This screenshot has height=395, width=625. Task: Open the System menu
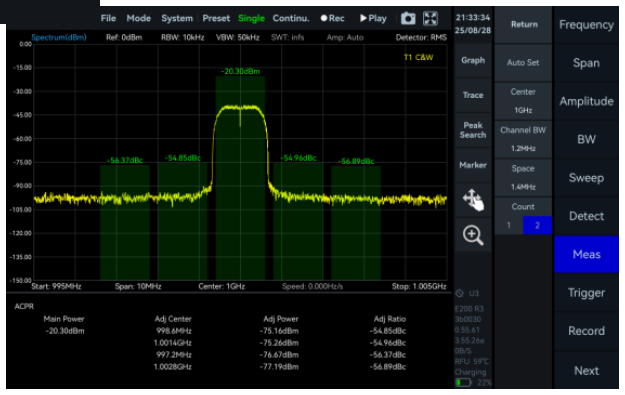point(177,18)
